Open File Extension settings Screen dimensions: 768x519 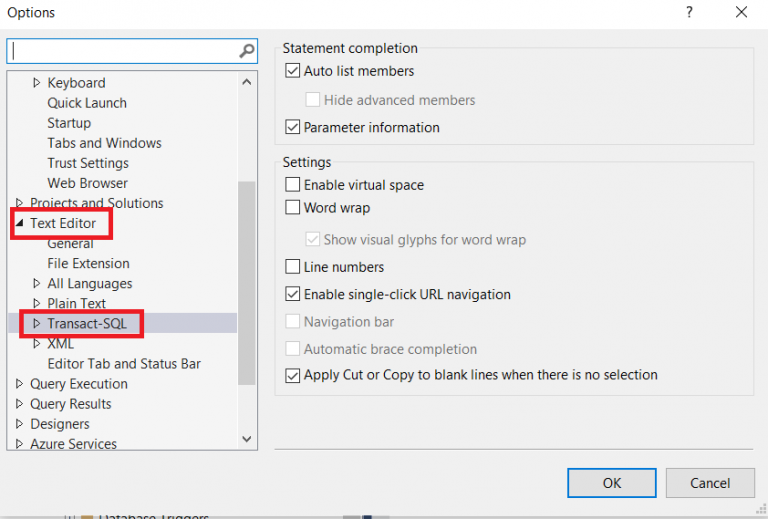(x=89, y=263)
